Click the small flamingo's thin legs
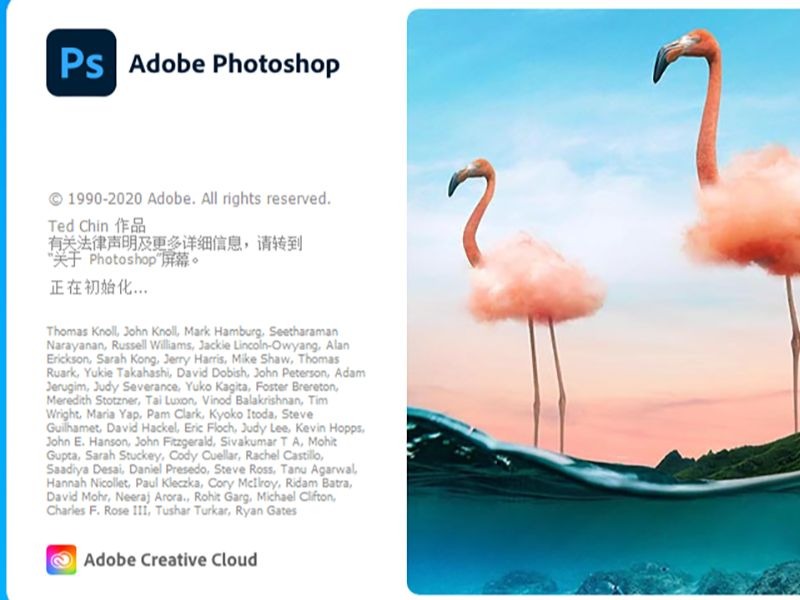The width and height of the screenshot is (800, 600). (548, 383)
